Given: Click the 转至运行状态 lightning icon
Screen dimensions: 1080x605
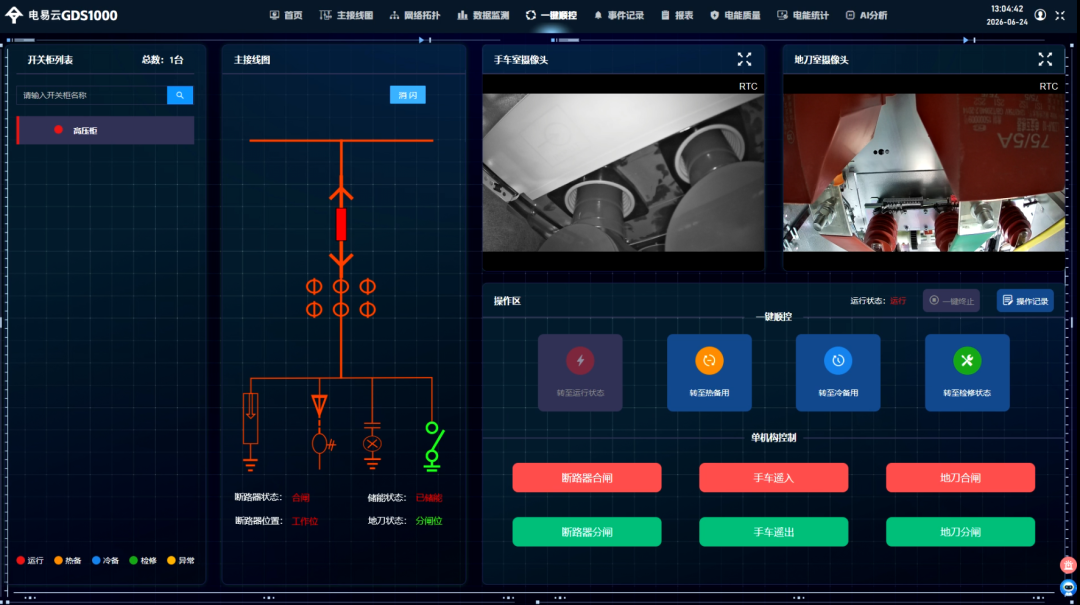Looking at the screenshot, I should pyautogui.click(x=580, y=360).
